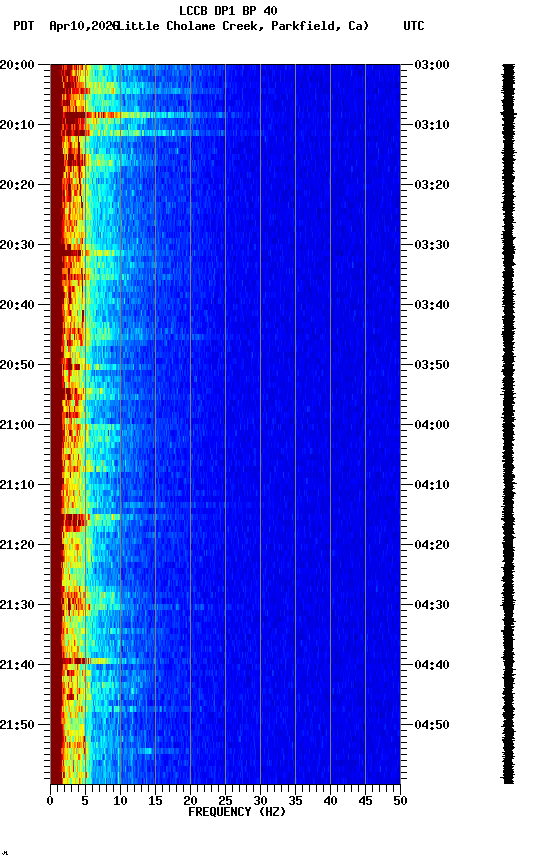Click the 15 Hz frequency axis label
The width and height of the screenshot is (552, 864).
click(x=155, y=801)
